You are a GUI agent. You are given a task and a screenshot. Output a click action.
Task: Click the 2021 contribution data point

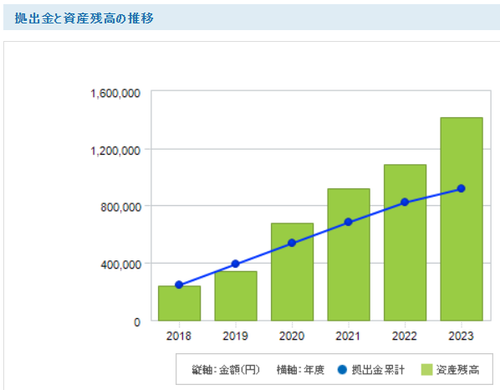pos(348,222)
